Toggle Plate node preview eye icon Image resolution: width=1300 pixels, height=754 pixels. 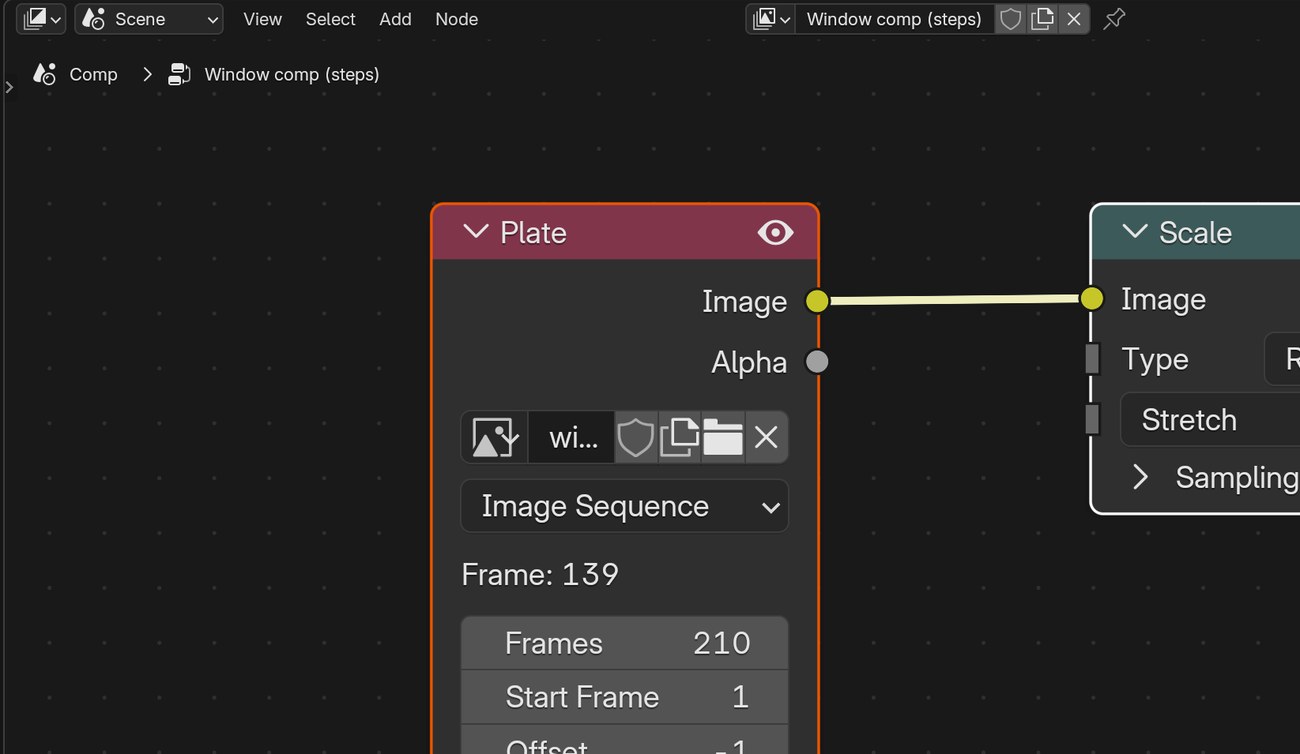click(775, 232)
